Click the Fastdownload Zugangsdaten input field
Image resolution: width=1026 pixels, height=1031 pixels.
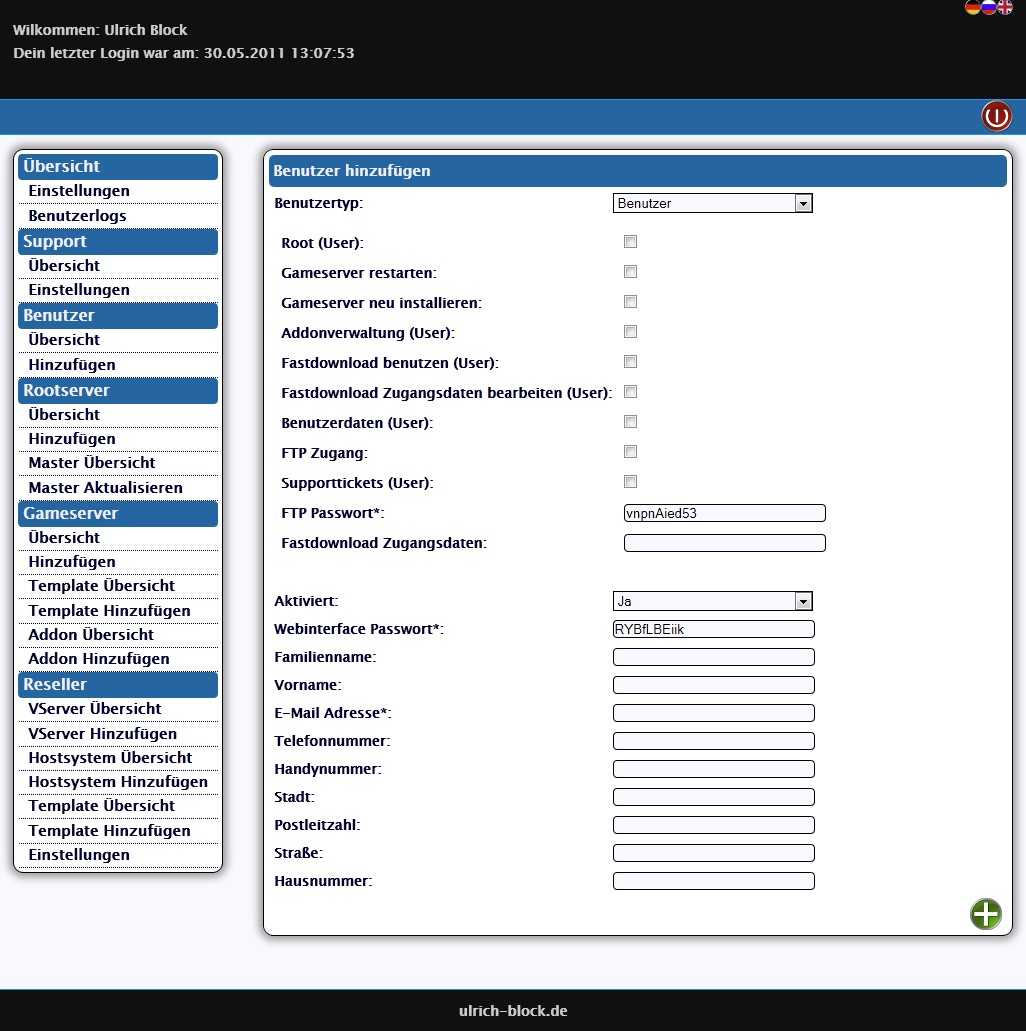pos(724,543)
